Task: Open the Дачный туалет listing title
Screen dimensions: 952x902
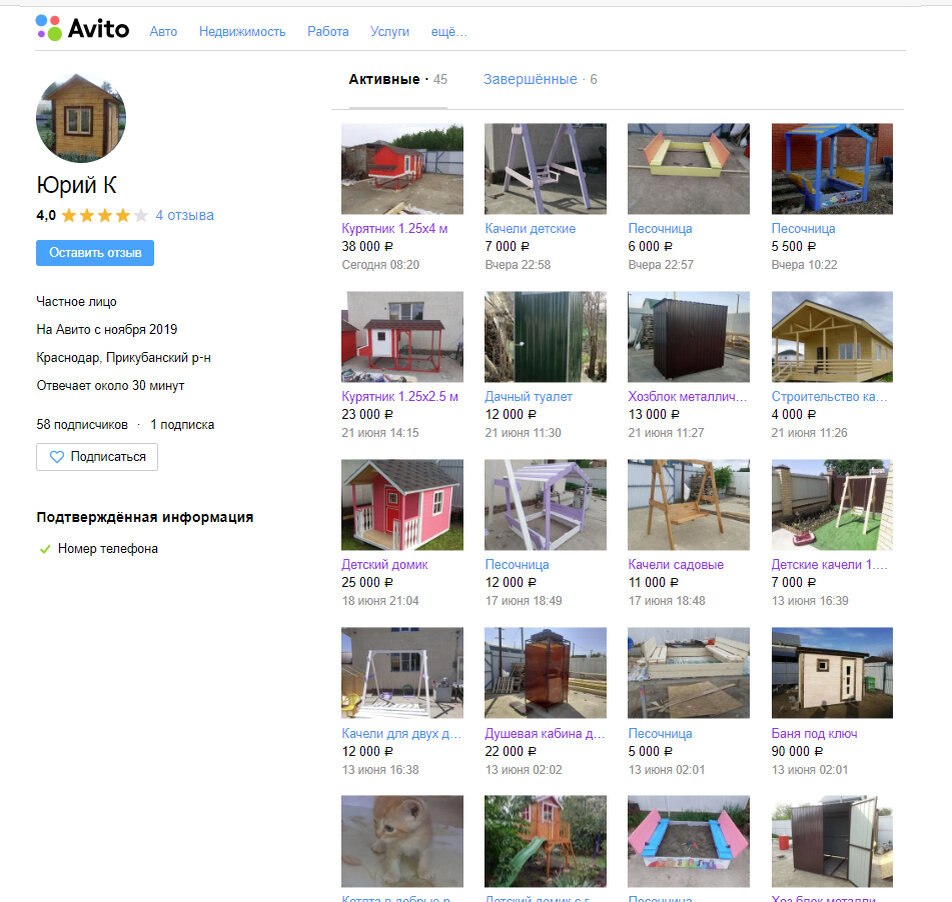Action: coord(528,397)
